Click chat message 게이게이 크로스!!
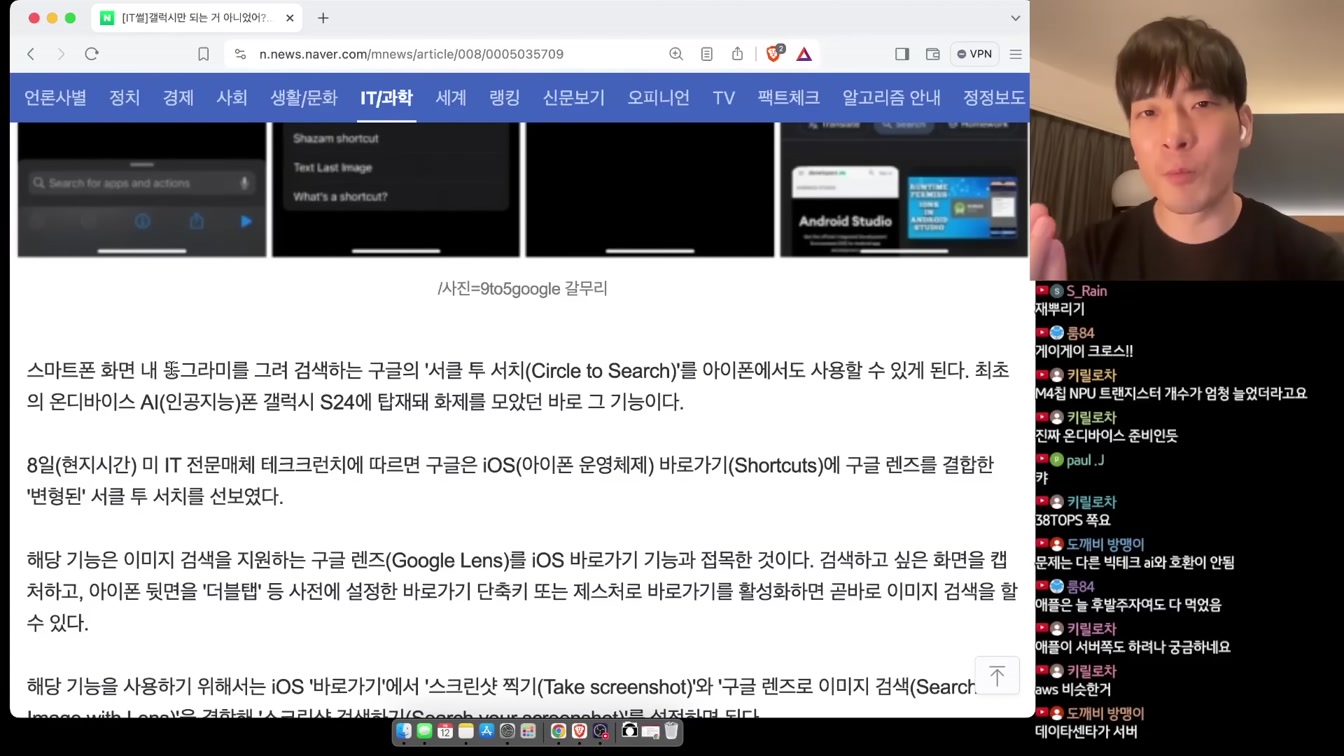 click(x=1084, y=351)
